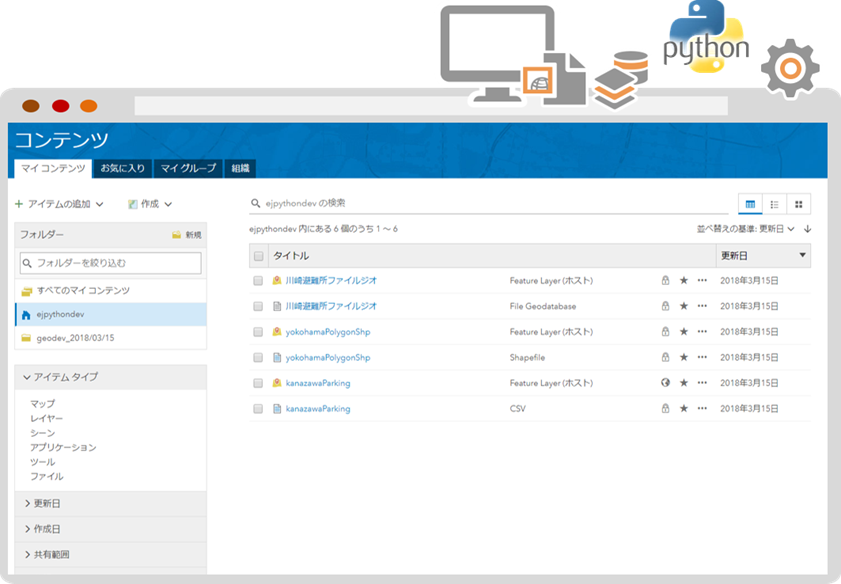Reverse sort direction arrow icon
The height and width of the screenshot is (584, 841).
(807, 229)
